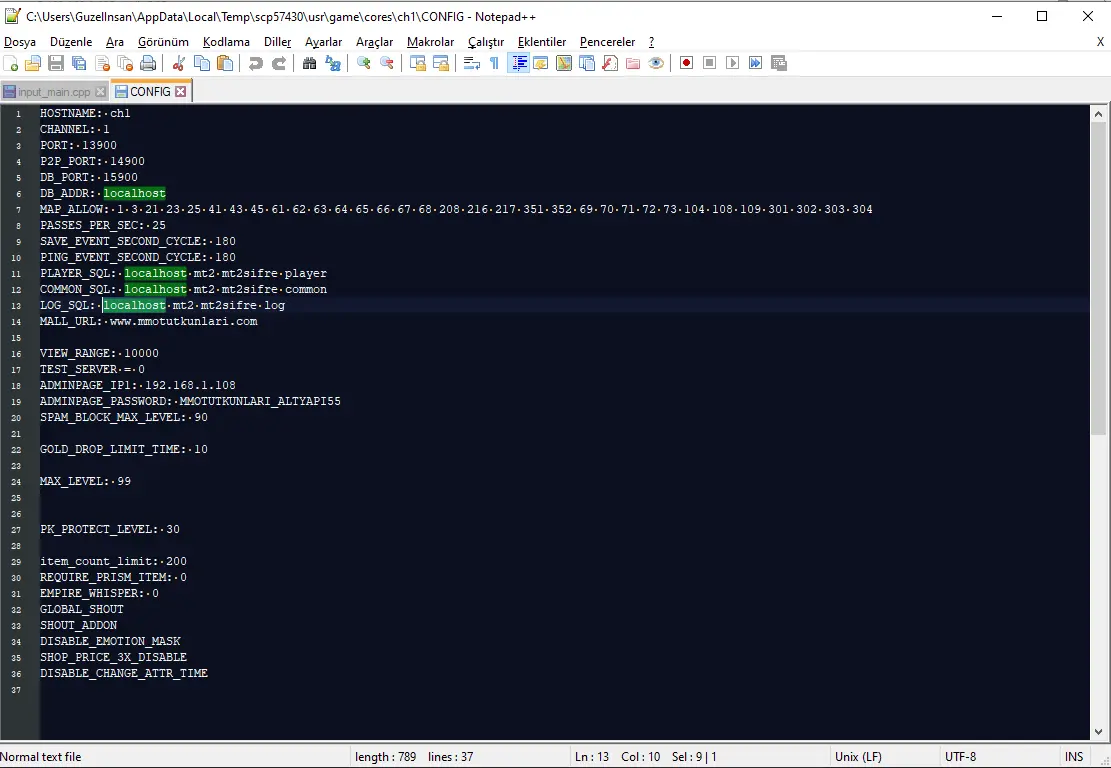Click the Zoom in magnifier icon
This screenshot has height=768, width=1111.
(x=363, y=63)
